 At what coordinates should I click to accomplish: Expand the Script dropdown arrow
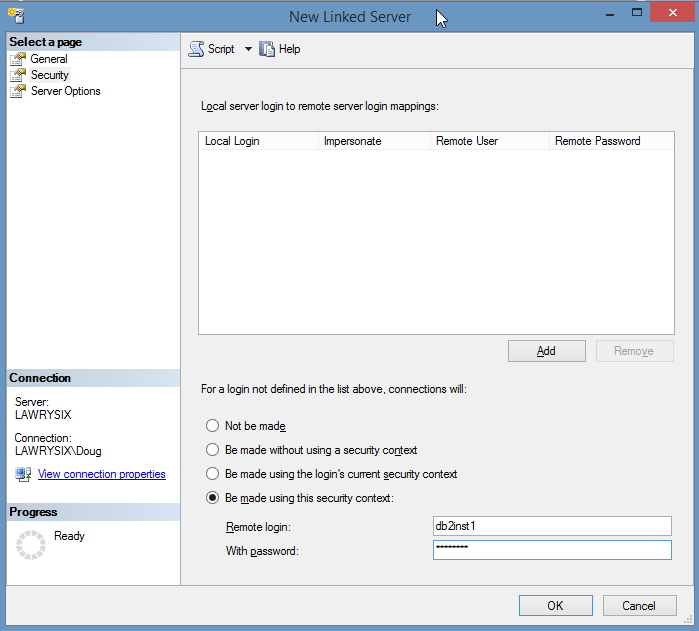point(248,49)
